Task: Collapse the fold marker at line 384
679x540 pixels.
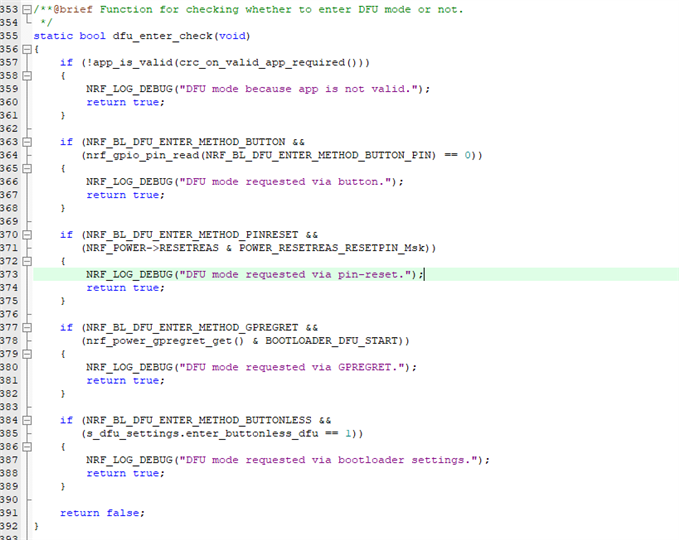Action: 27,420
